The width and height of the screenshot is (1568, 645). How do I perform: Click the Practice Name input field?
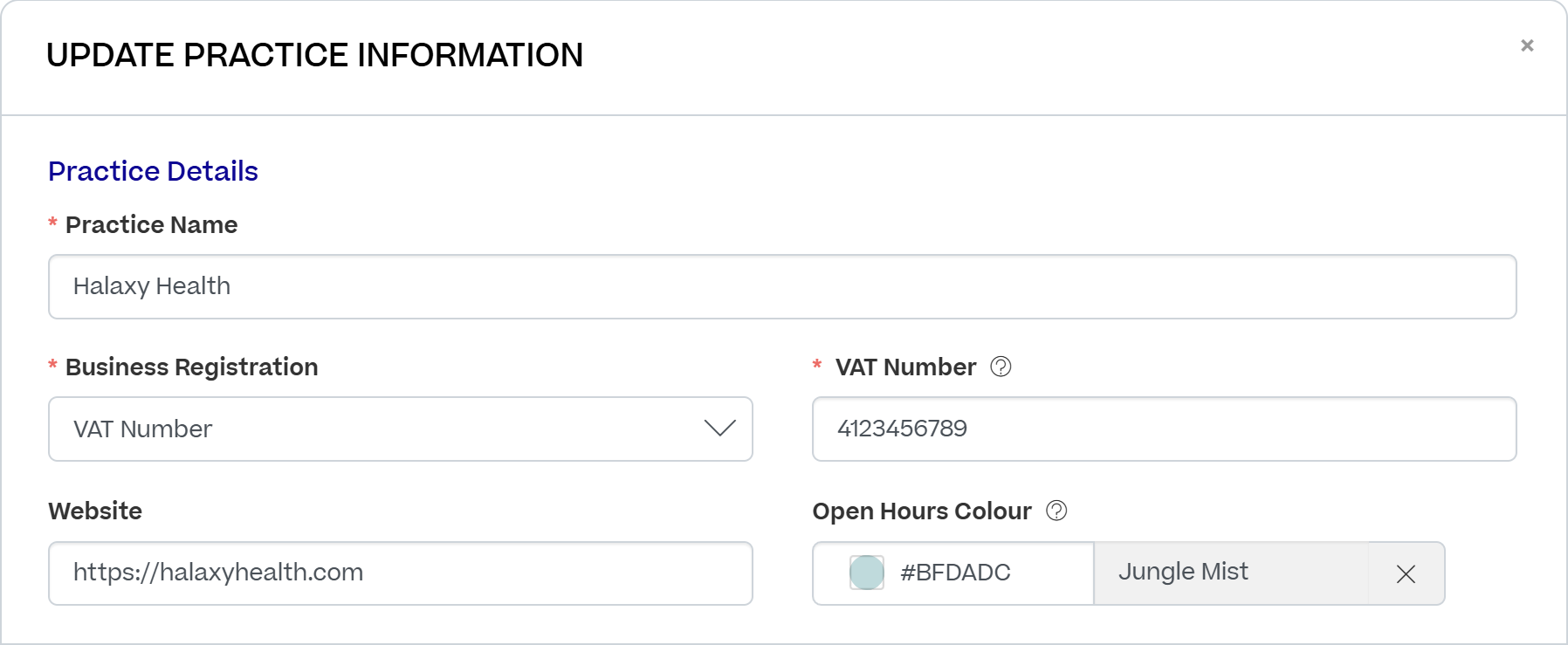pos(782,286)
